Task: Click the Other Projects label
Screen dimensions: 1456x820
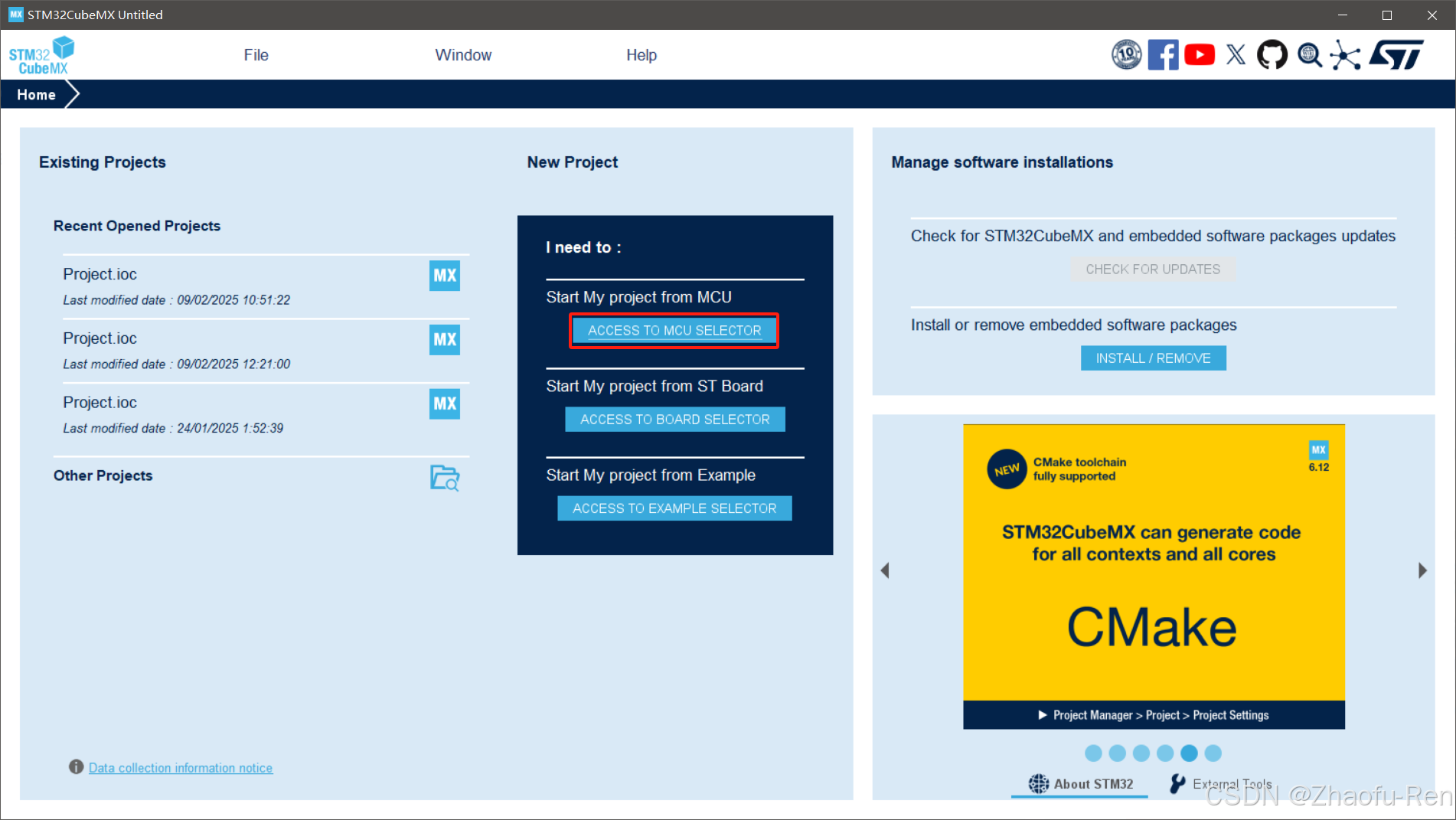Action: tap(103, 475)
